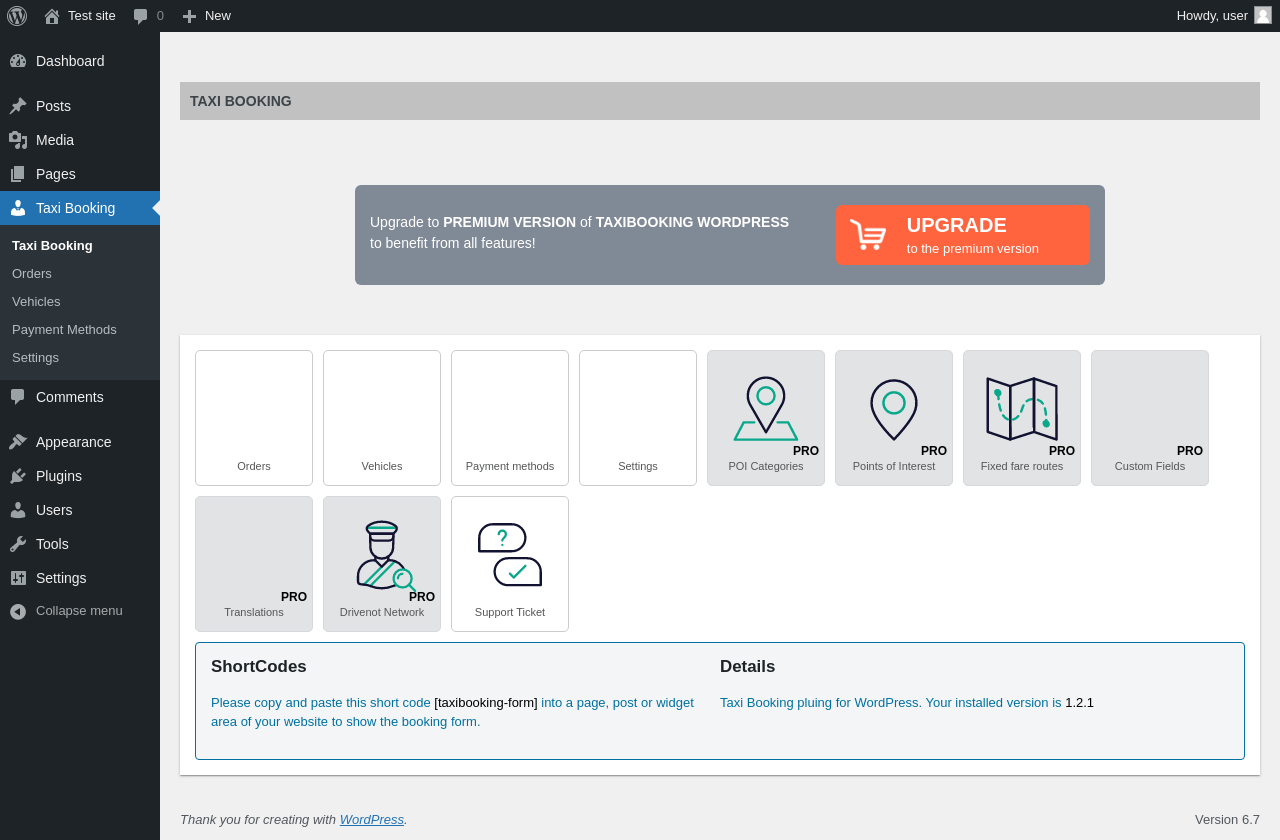
Task: Click the installed version number 1.2.1
Action: (x=1079, y=703)
